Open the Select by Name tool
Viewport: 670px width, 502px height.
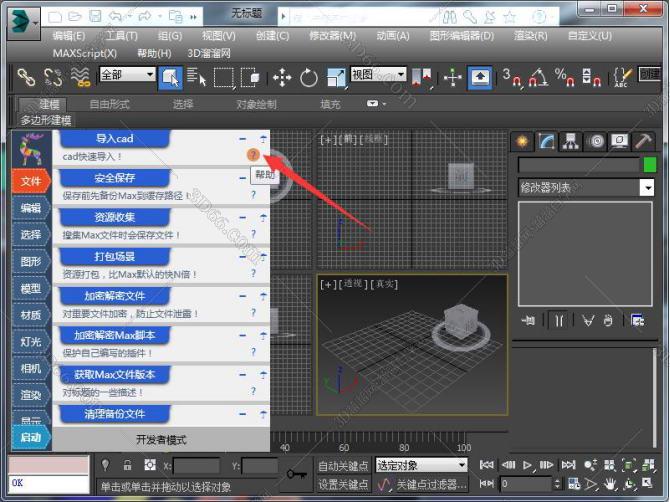tap(197, 77)
